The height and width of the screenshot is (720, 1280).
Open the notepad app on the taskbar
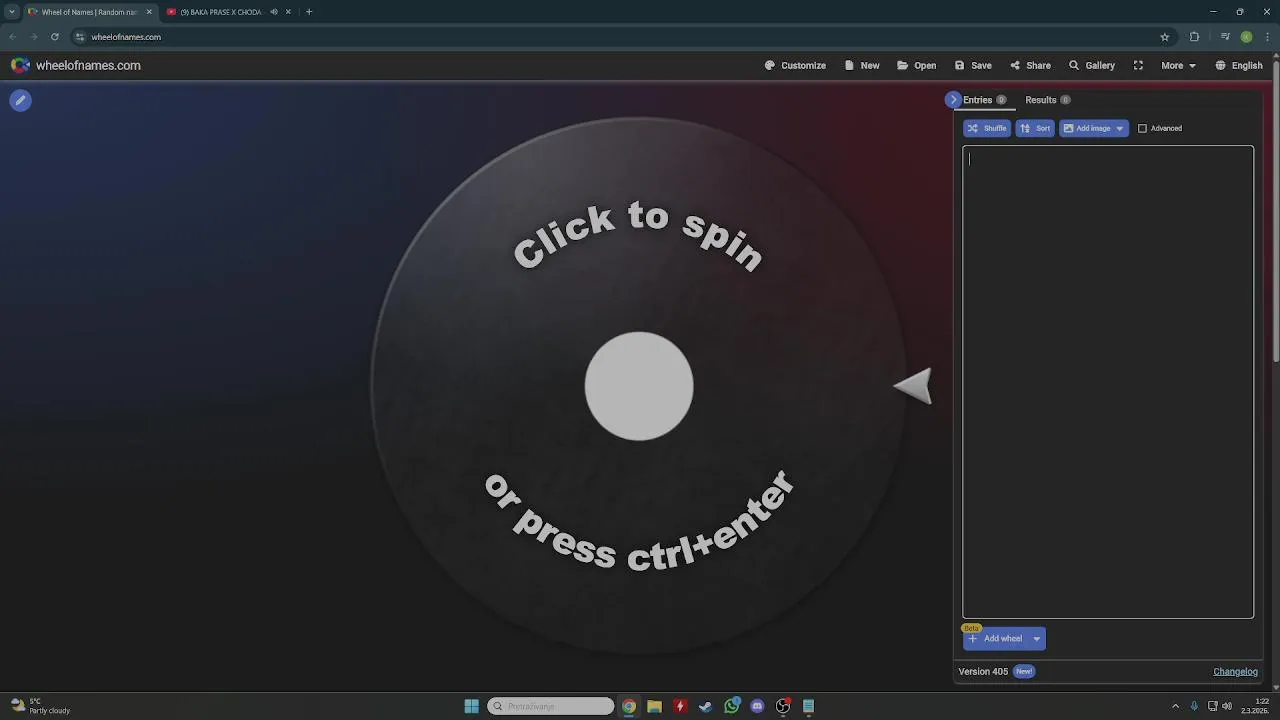[808, 706]
